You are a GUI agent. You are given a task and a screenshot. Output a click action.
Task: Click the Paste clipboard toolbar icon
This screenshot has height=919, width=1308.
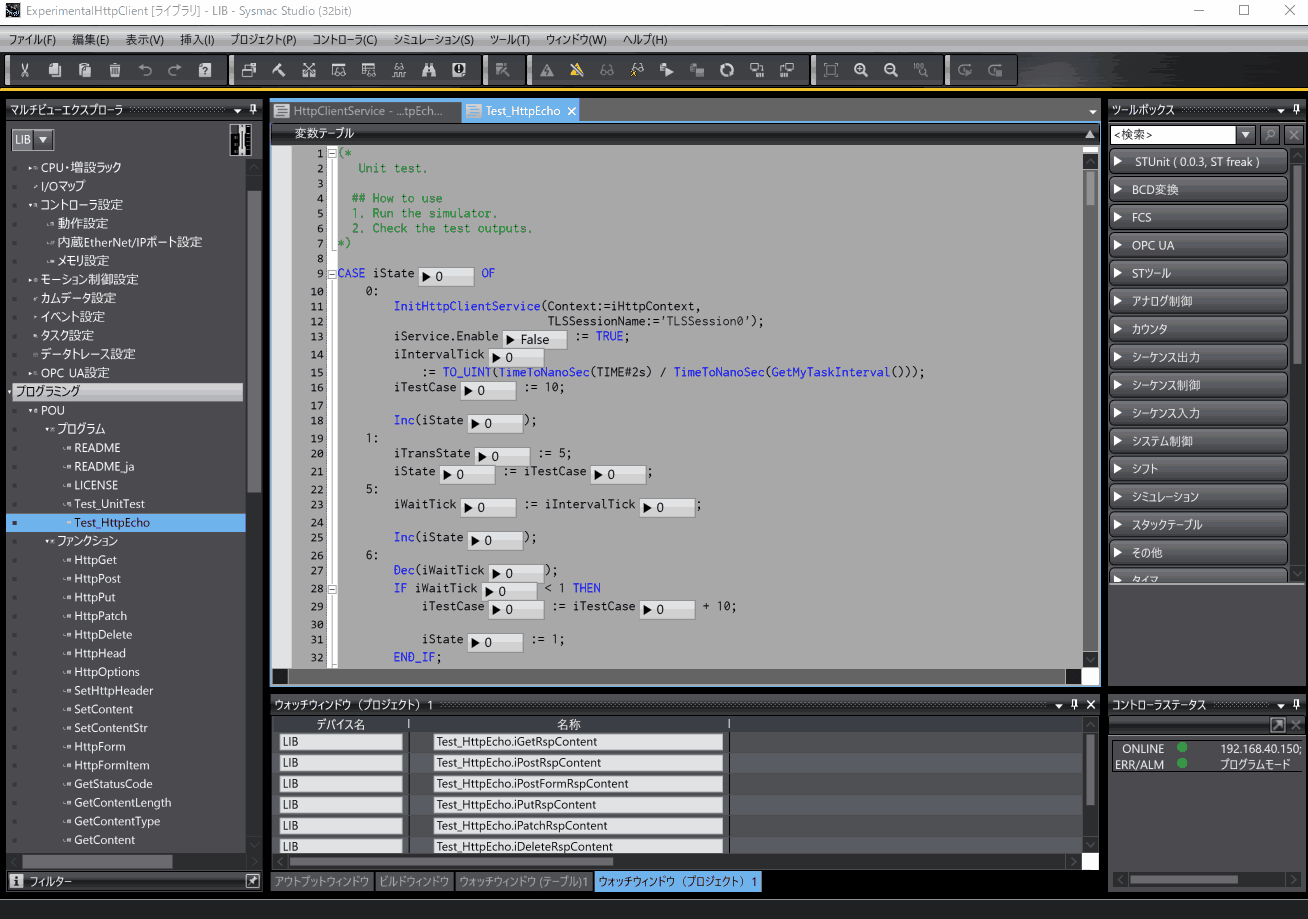85,70
